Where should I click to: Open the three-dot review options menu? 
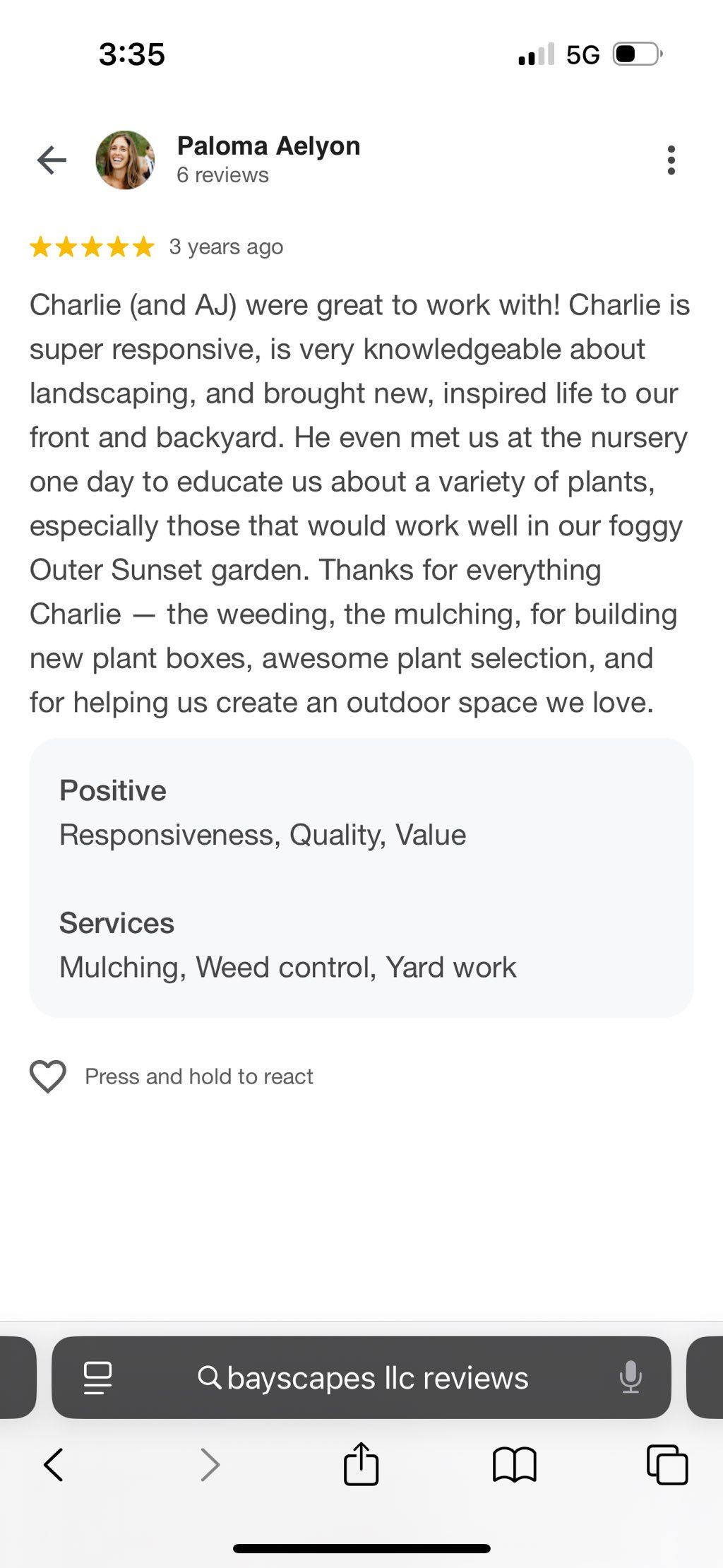pos(671,160)
